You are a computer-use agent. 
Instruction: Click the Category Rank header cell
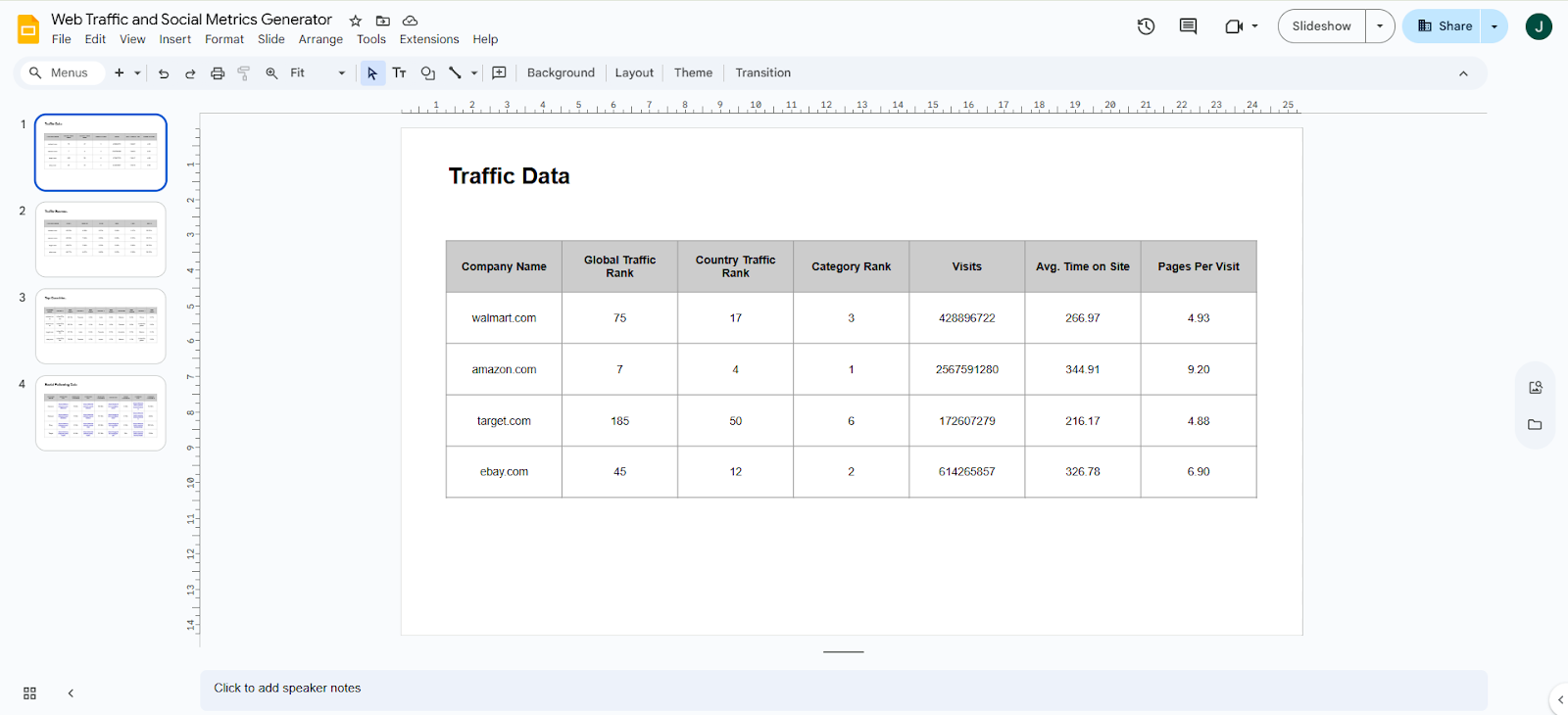pyautogui.click(x=851, y=266)
